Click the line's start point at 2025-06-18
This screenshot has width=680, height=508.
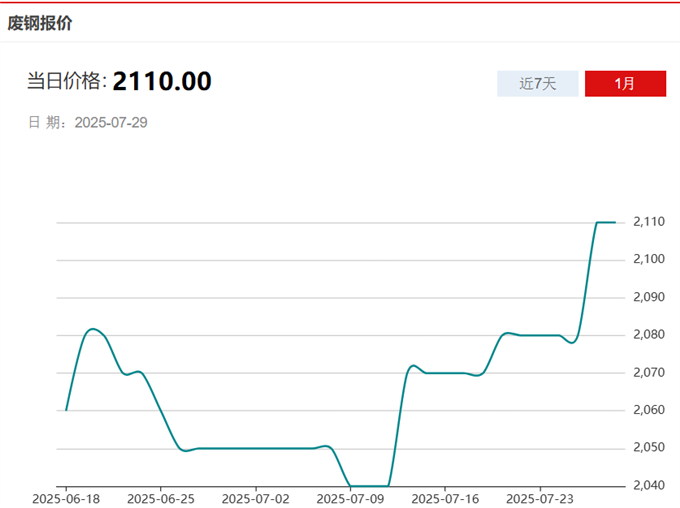pyautogui.click(x=66, y=410)
